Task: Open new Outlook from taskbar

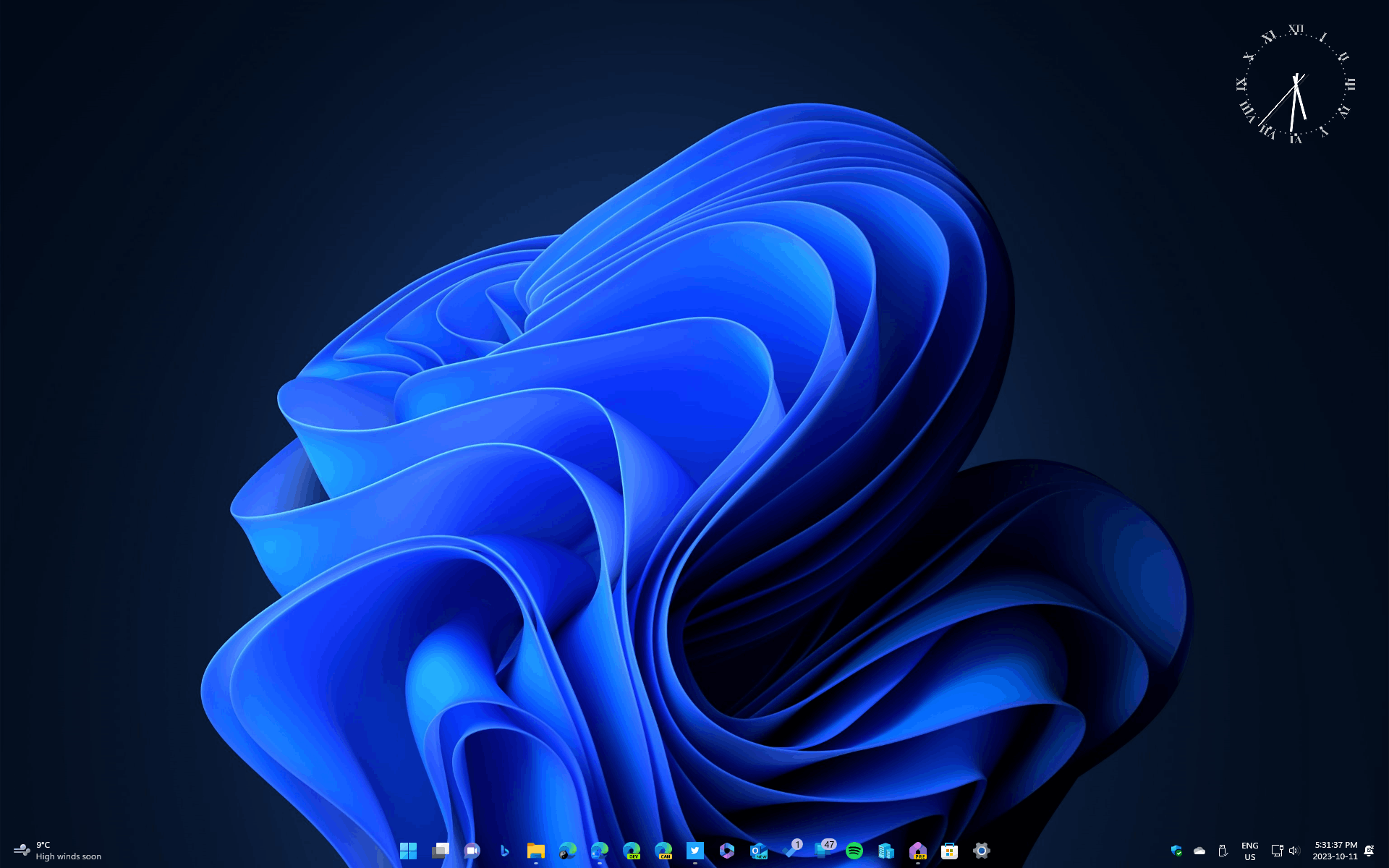Action: point(759,851)
